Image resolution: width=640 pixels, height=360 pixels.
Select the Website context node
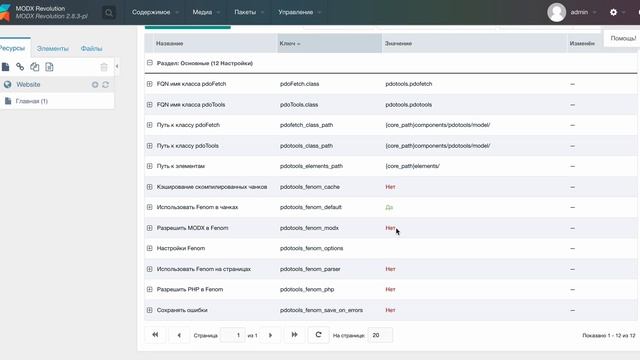point(28,84)
